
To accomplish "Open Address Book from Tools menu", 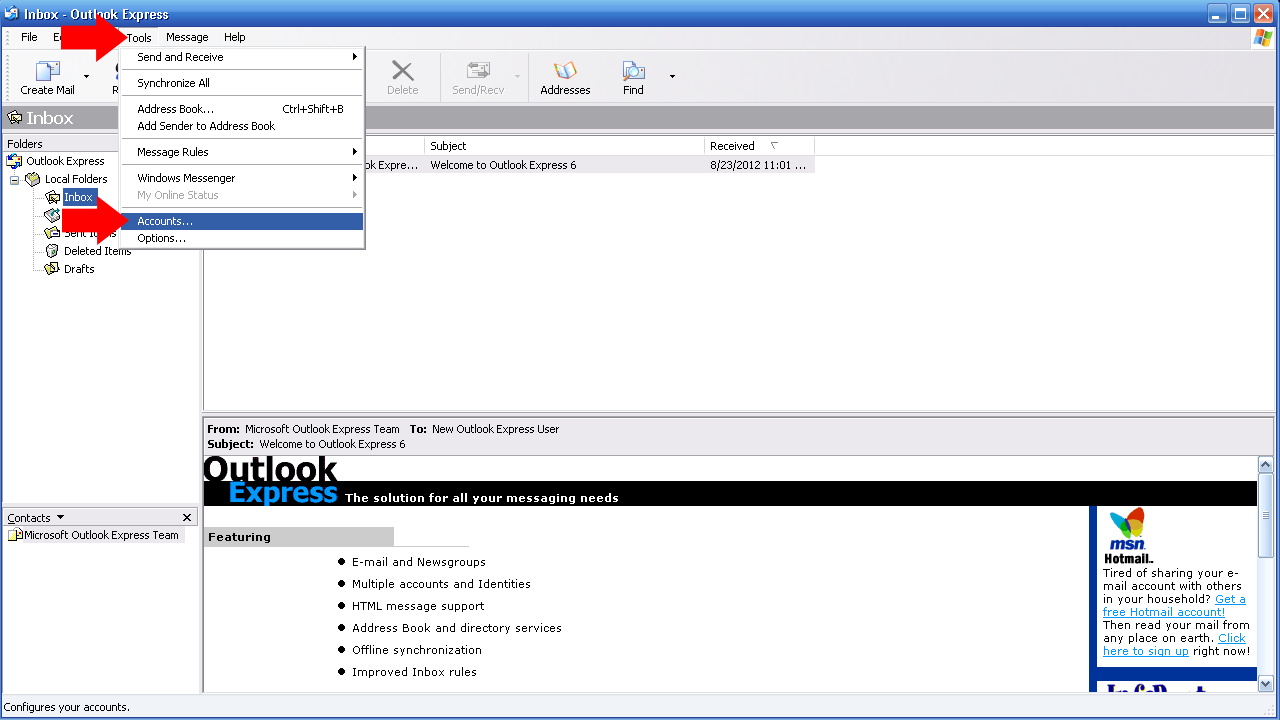I will (242, 109).
